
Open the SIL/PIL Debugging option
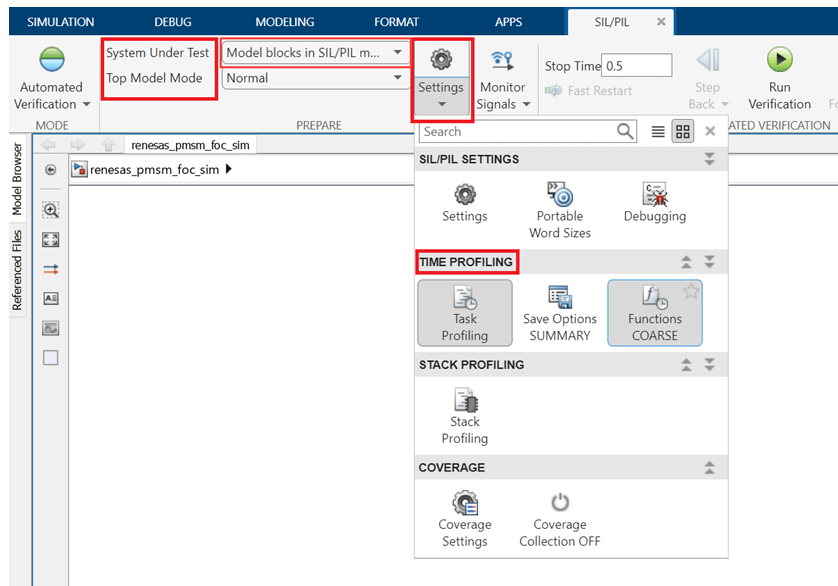pyautogui.click(x=654, y=195)
